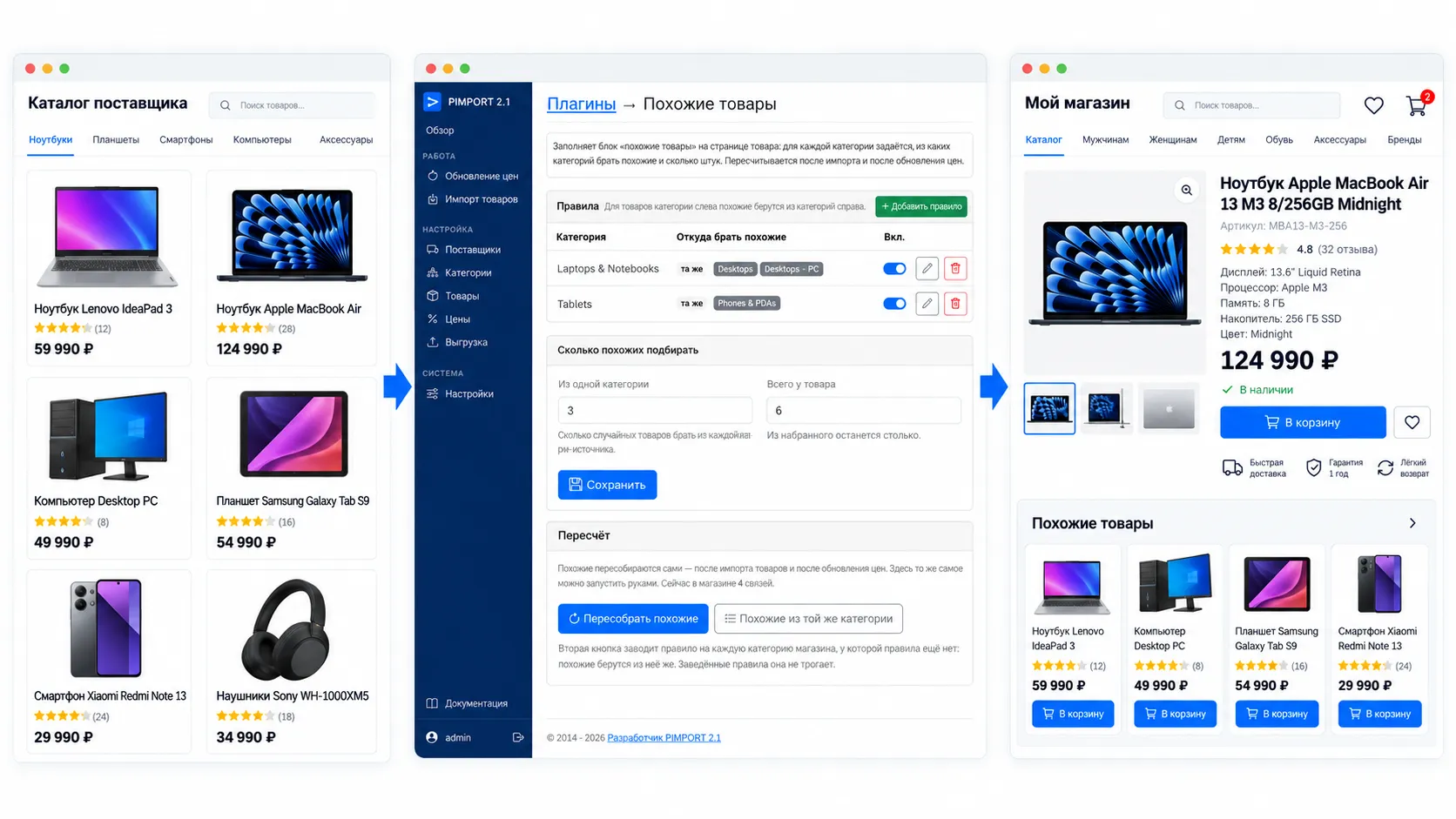Click the wishlist heart in Мой магазин header
The image size is (1456, 819).
[1373, 105]
